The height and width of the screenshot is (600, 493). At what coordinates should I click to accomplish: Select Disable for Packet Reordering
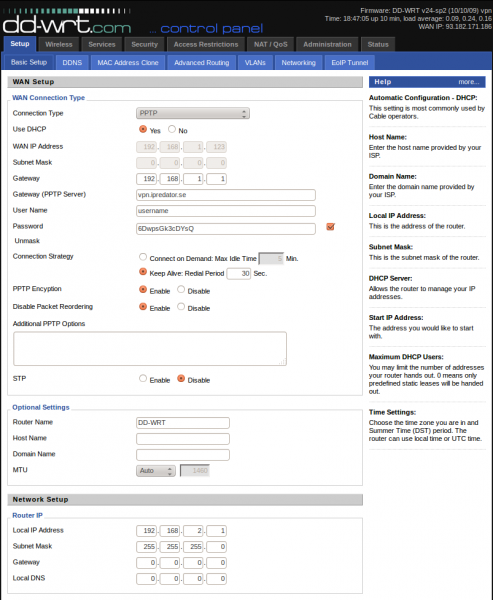(x=181, y=307)
